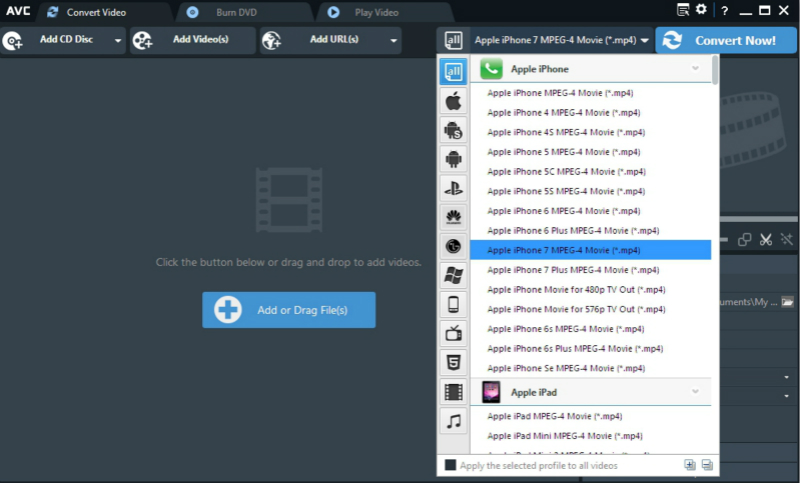Click the add profile plus icon at dropdown bottom
The width and height of the screenshot is (800, 483).
coord(689,465)
